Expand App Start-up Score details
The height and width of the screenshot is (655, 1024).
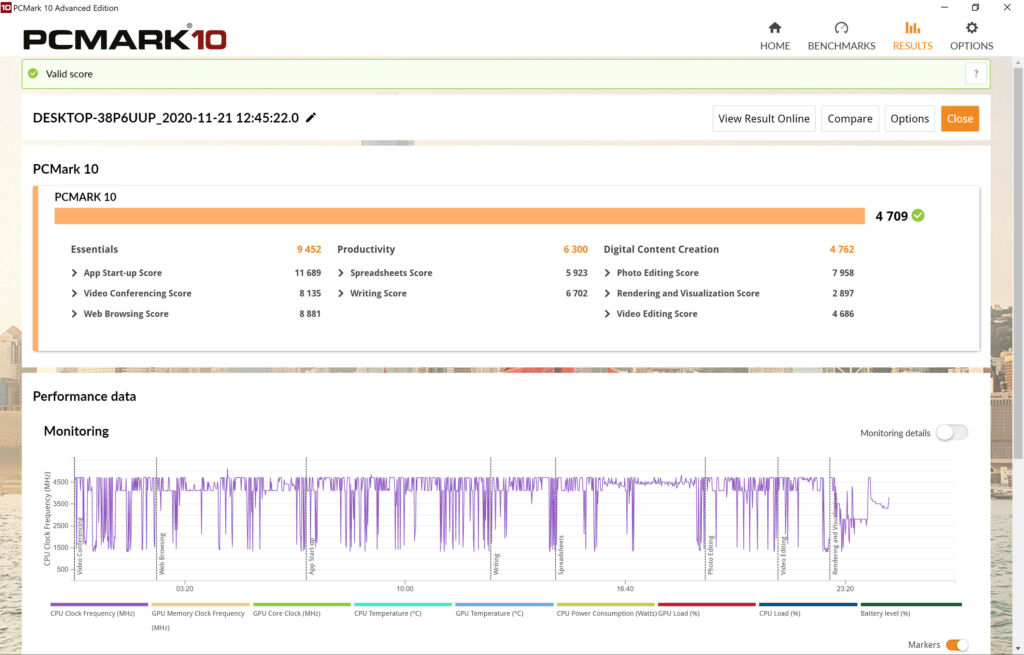point(74,273)
